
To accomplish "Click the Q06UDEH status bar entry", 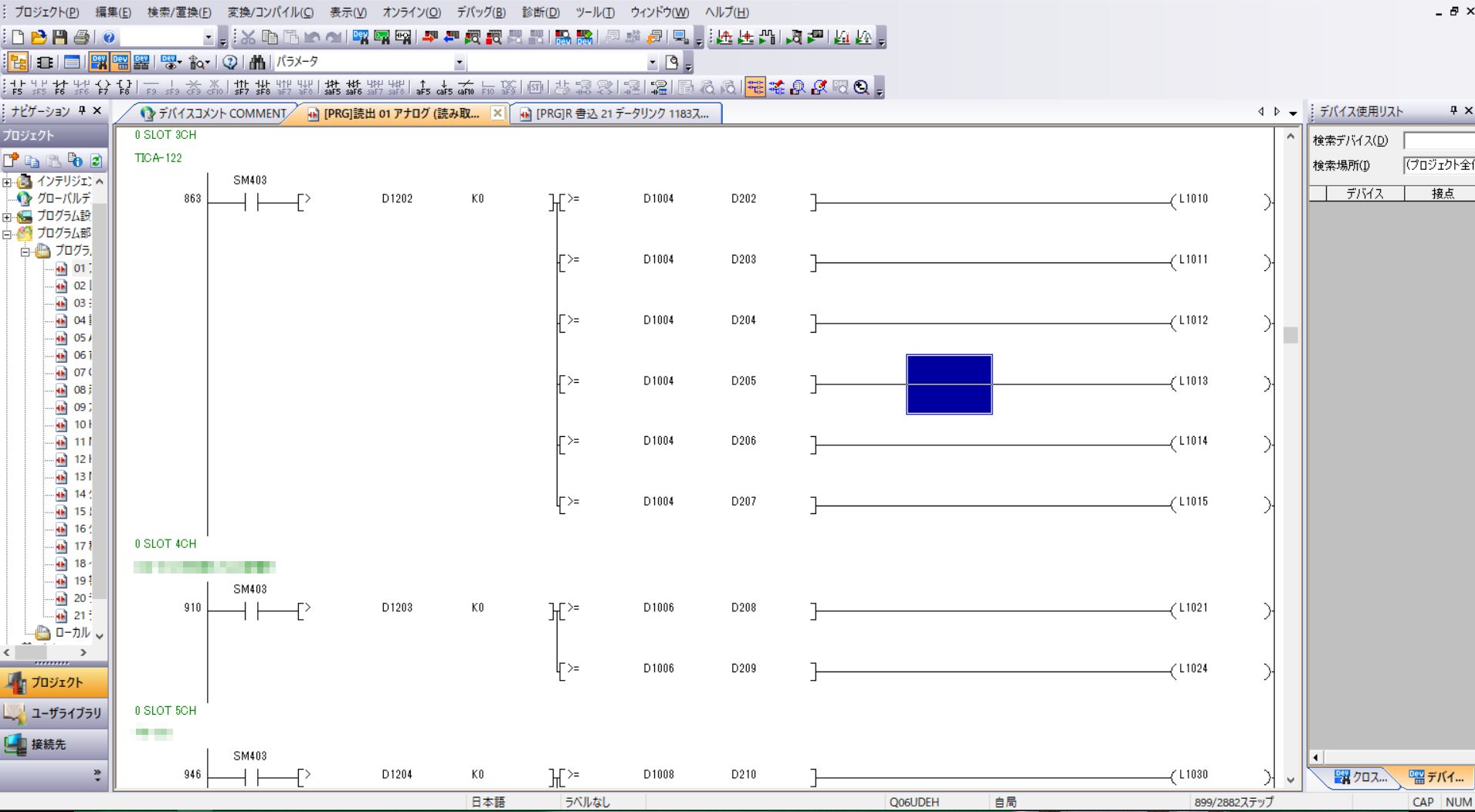I will point(914,802).
